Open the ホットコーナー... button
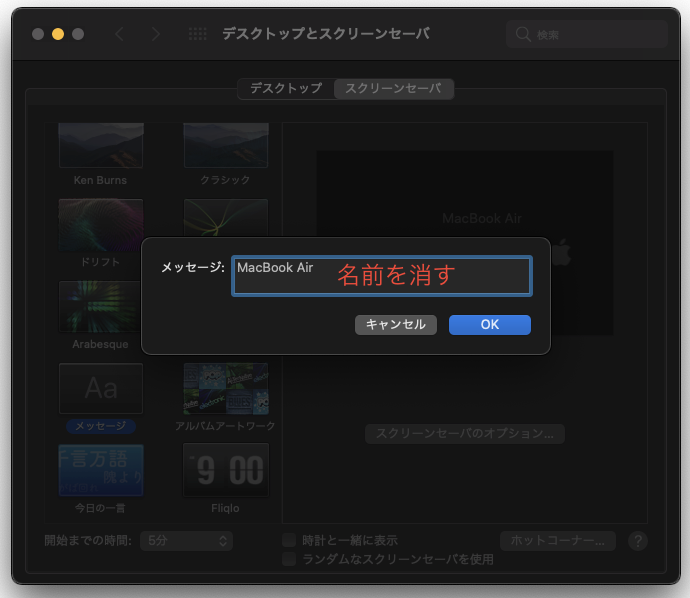This screenshot has height=598, width=690. point(558,541)
